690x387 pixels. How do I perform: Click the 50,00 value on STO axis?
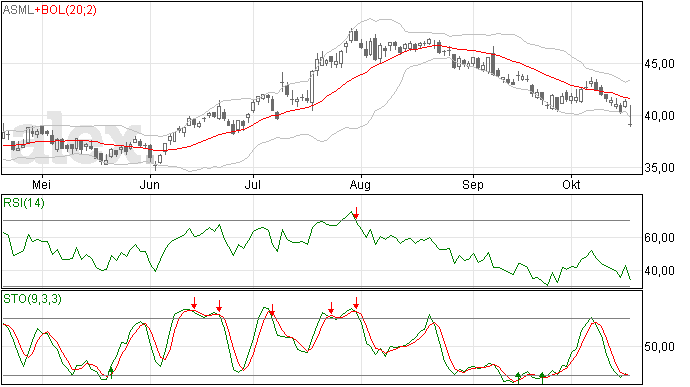tap(660, 347)
